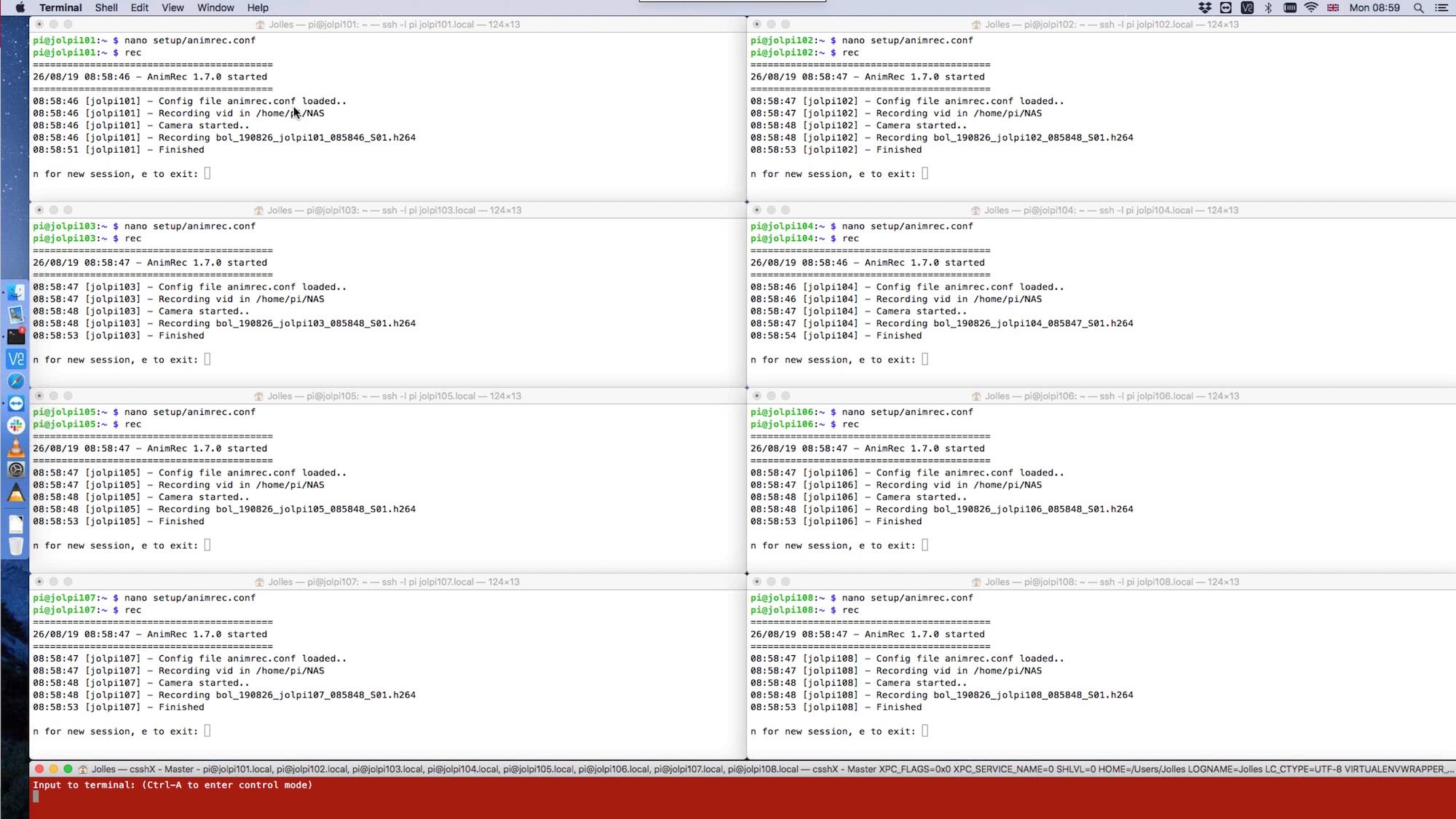
Task: Open the Shell menu
Action: pyautogui.click(x=106, y=7)
